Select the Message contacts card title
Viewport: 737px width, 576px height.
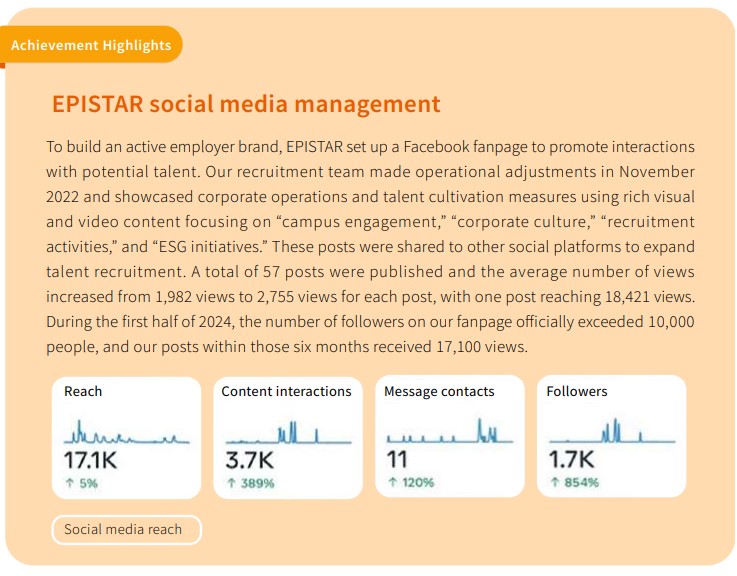pos(439,392)
